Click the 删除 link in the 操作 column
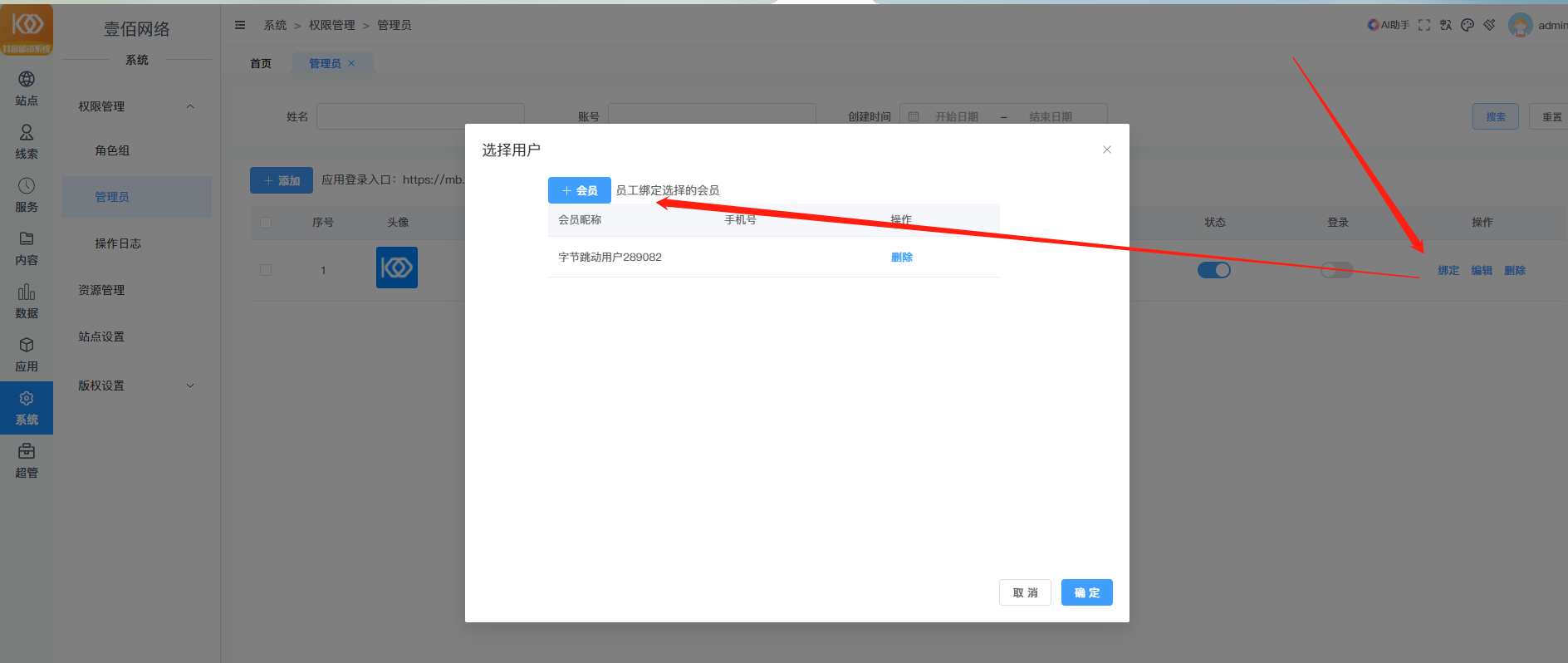The width and height of the screenshot is (1568, 663). (x=1515, y=270)
